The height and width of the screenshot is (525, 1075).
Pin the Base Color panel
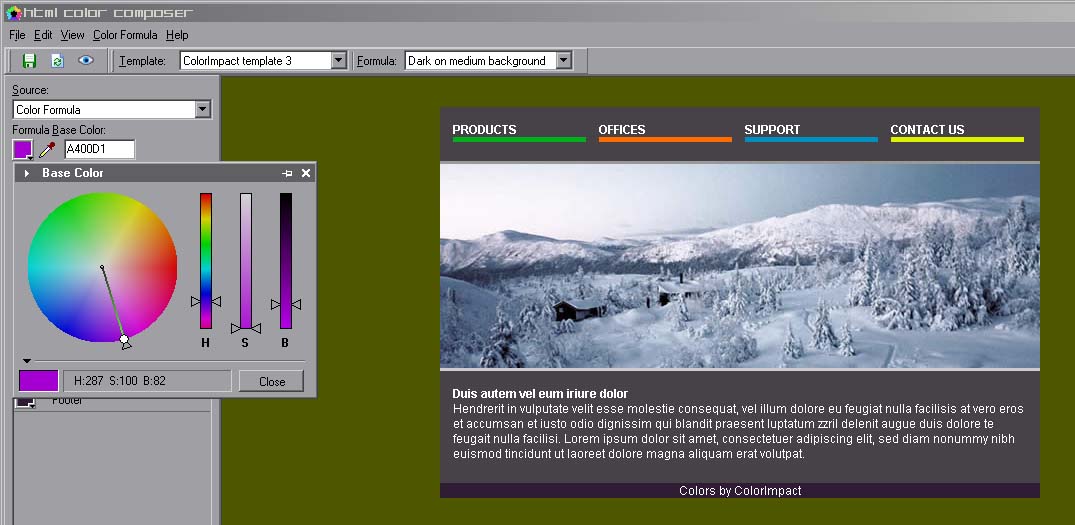pyautogui.click(x=287, y=173)
